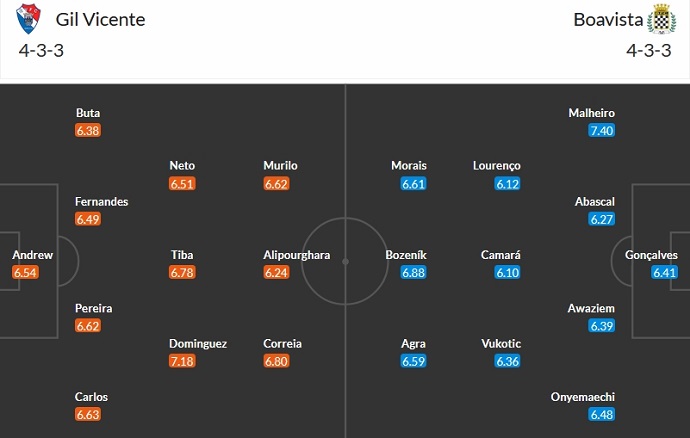Click Malheiro's 7.40 rating badge
Viewport: 690px width, 438px height.
[x=601, y=131]
